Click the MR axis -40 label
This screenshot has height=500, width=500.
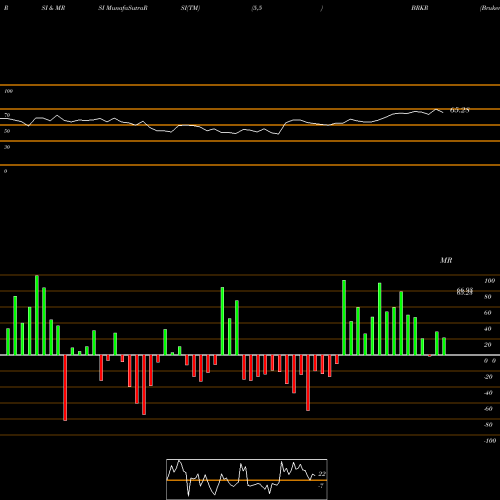(488, 393)
